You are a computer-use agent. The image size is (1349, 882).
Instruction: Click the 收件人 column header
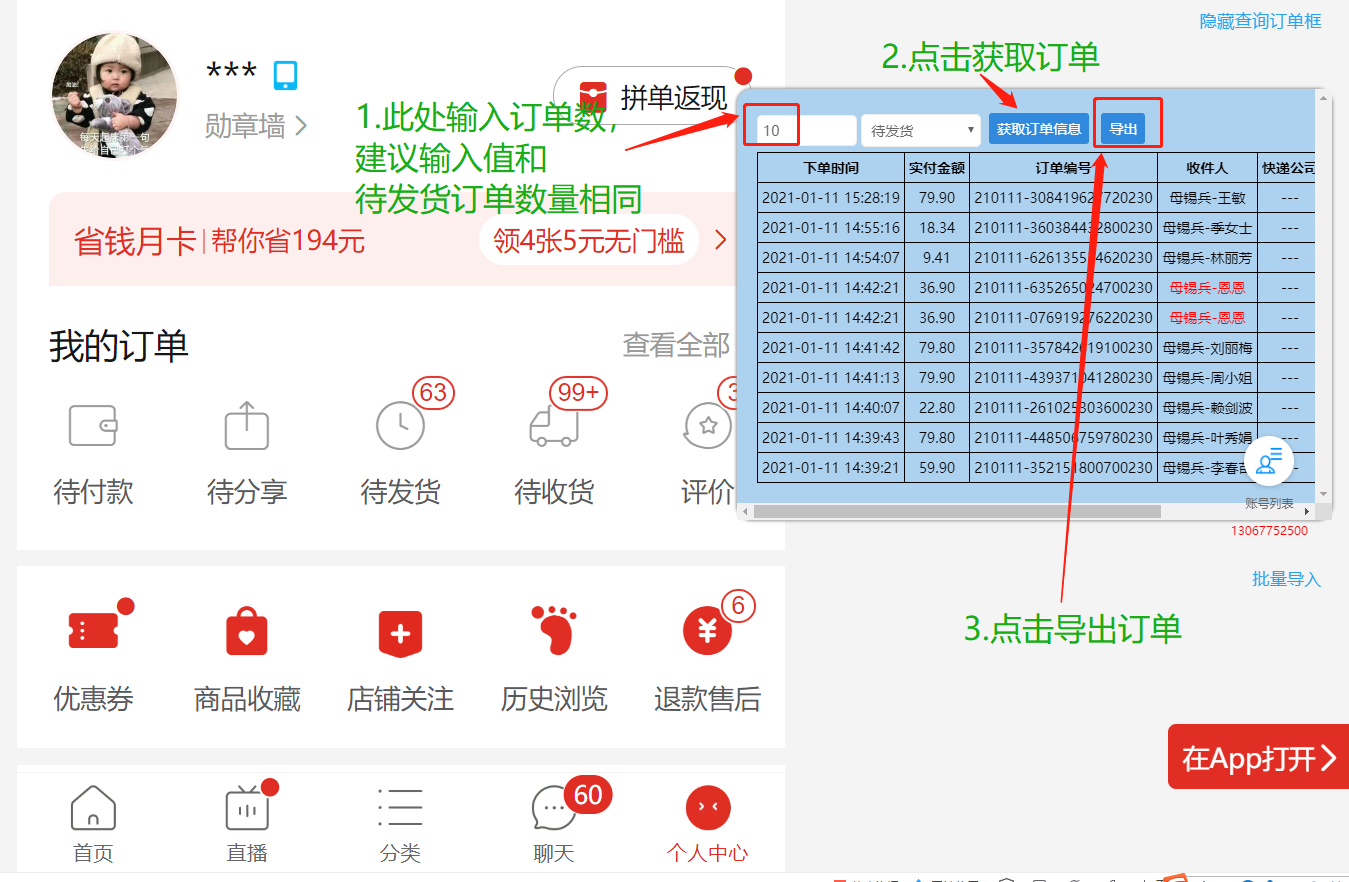point(1207,168)
